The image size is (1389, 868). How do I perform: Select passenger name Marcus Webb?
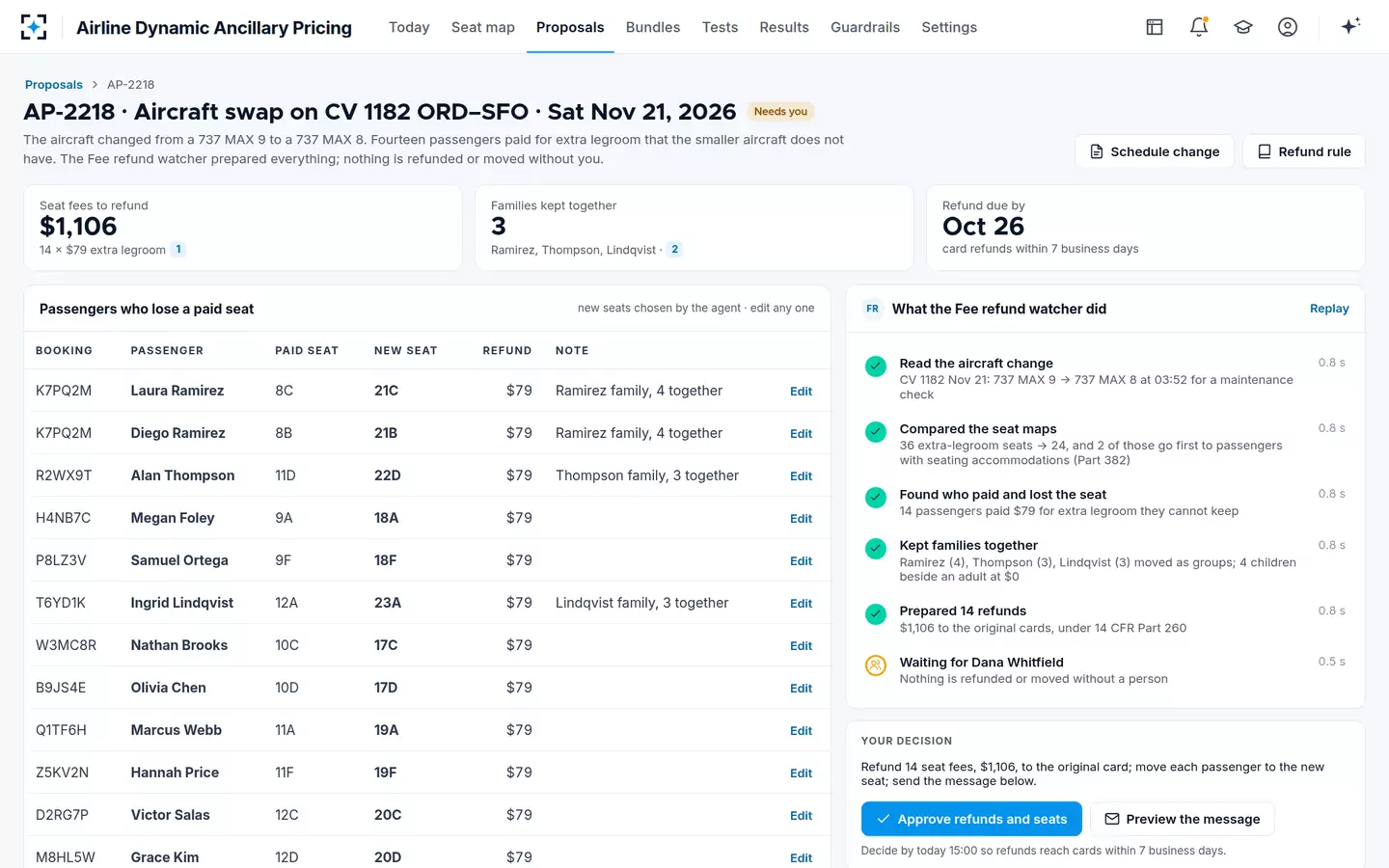pos(177,730)
